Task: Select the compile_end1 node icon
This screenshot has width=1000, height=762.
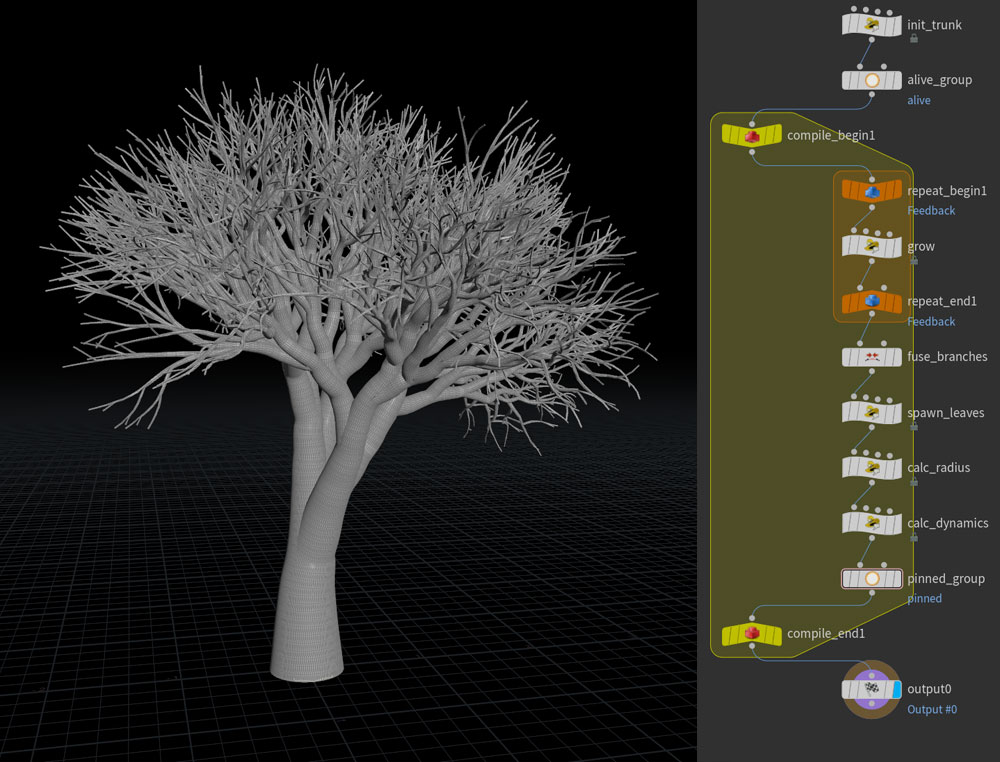Action: 752,634
